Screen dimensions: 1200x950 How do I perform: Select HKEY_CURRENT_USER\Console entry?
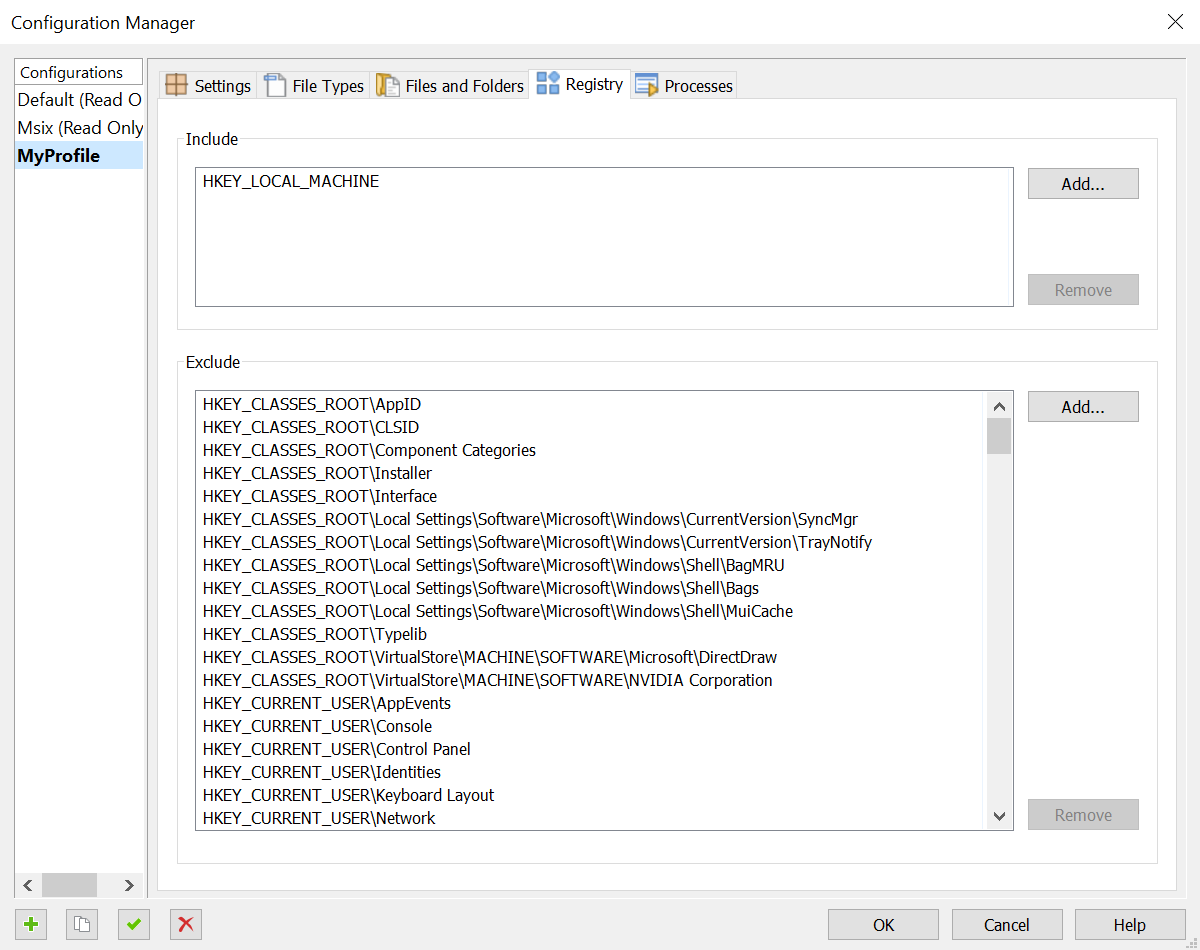point(317,727)
